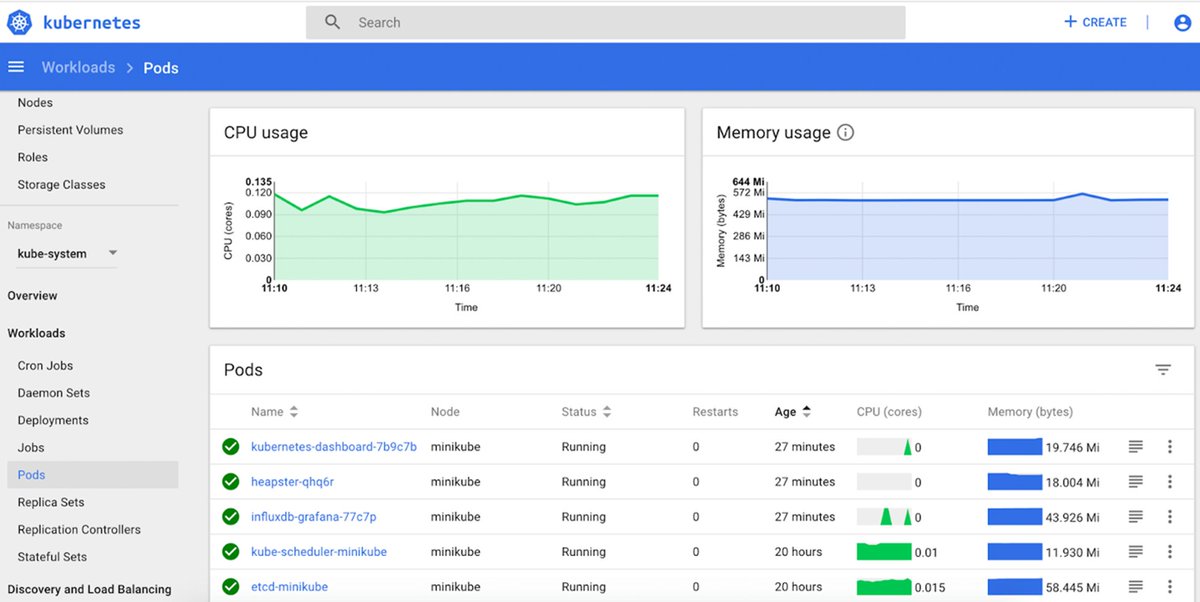Open the heapster-qhq6r pod details
The image size is (1200, 602).
(294, 482)
